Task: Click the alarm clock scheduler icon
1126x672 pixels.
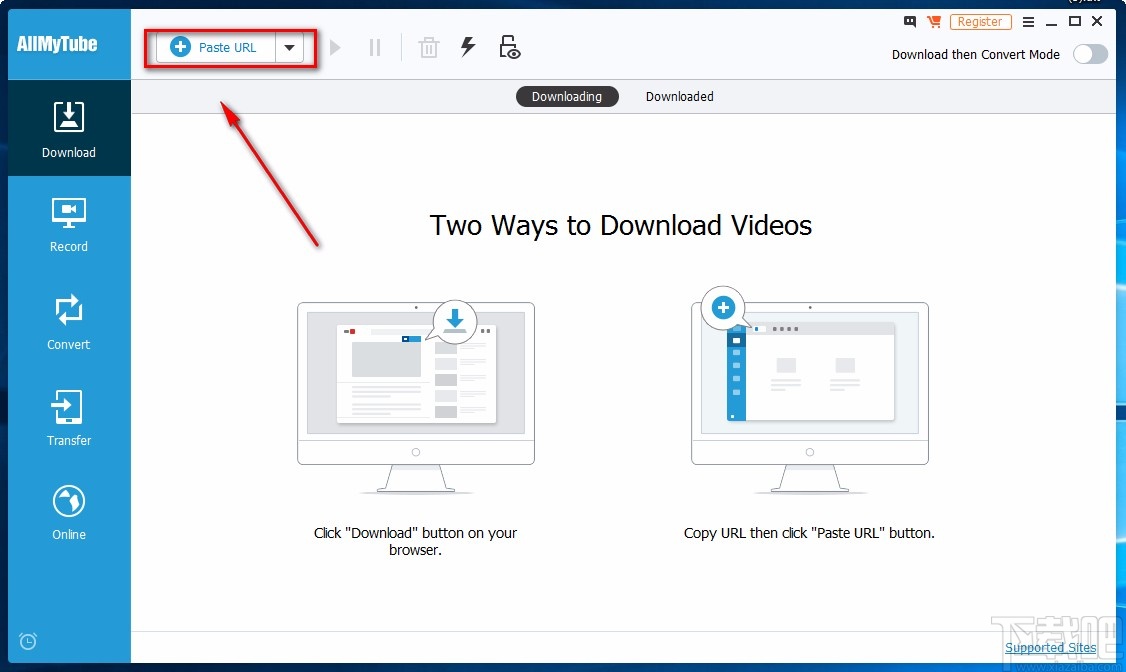Action: tap(28, 641)
